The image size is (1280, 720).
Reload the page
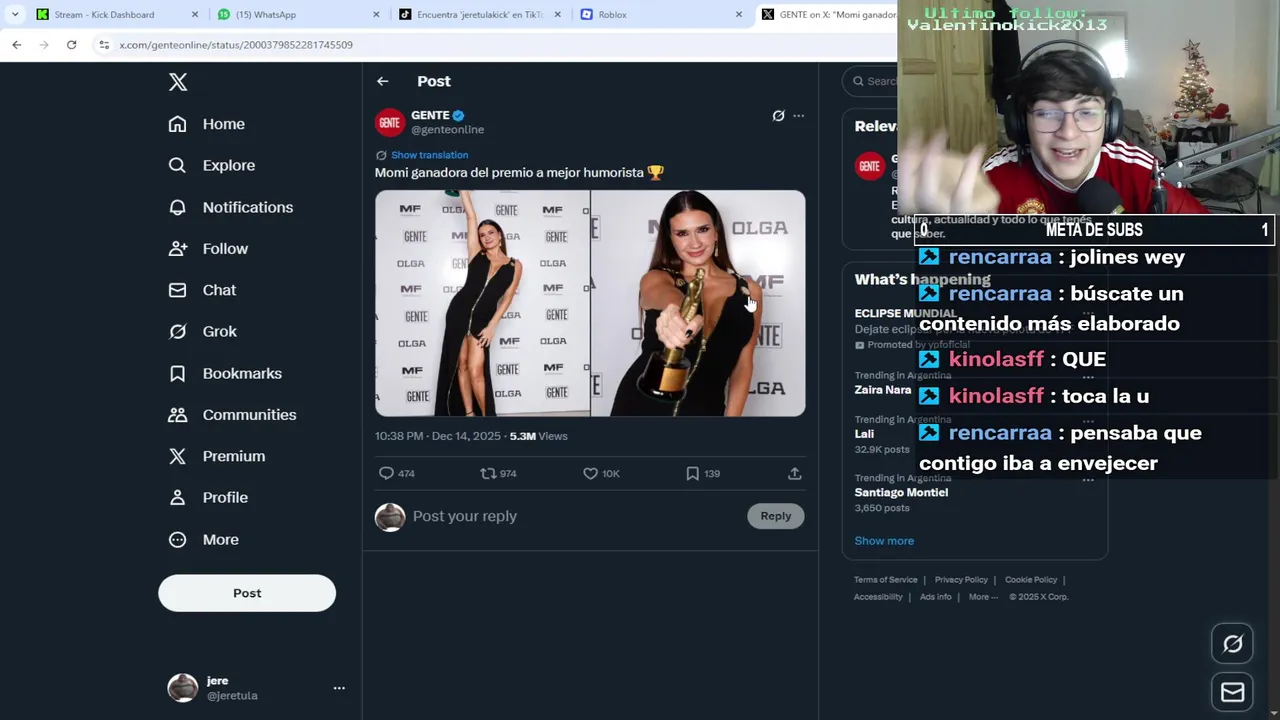pos(71,45)
